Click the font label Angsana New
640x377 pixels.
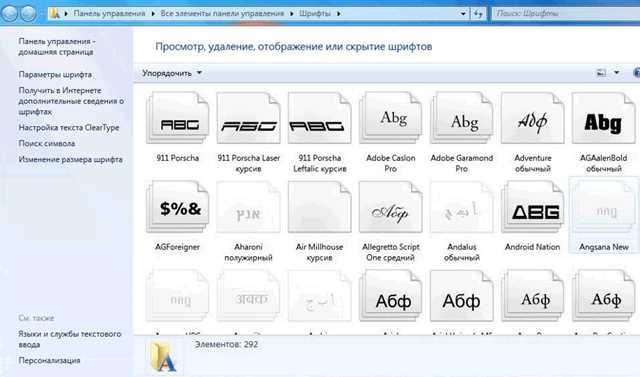pos(604,247)
